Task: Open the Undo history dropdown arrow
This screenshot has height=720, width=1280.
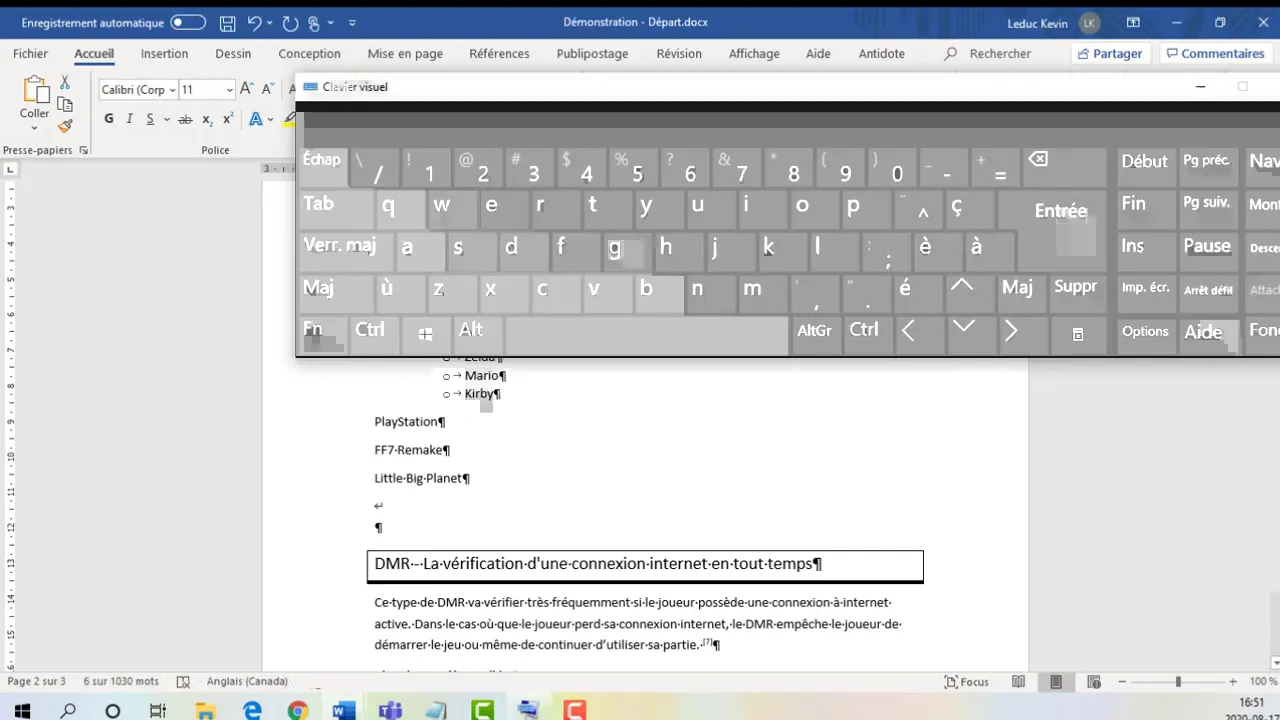Action: point(271,22)
